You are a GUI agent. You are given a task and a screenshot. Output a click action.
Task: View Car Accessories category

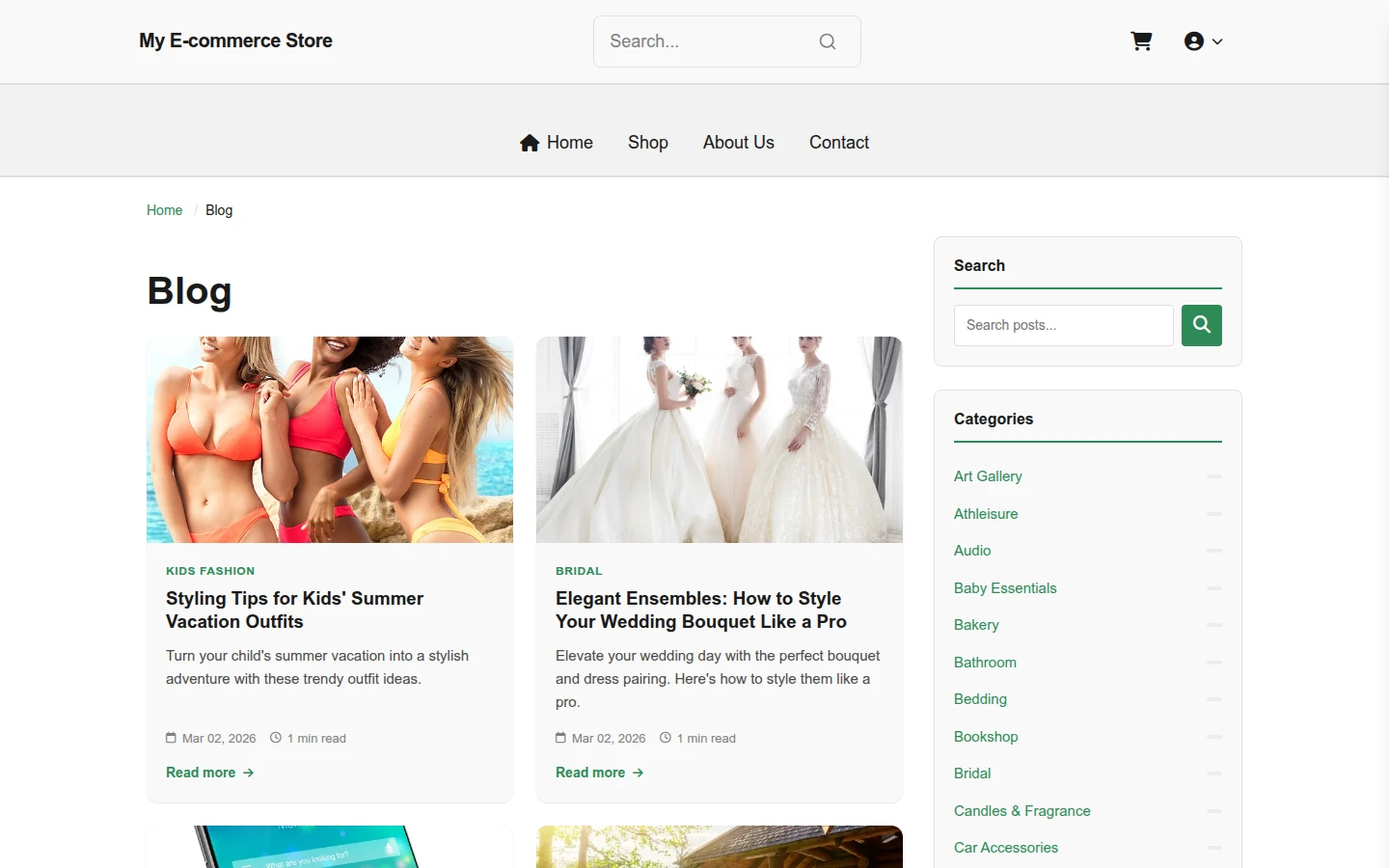click(x=1006, y=848)
